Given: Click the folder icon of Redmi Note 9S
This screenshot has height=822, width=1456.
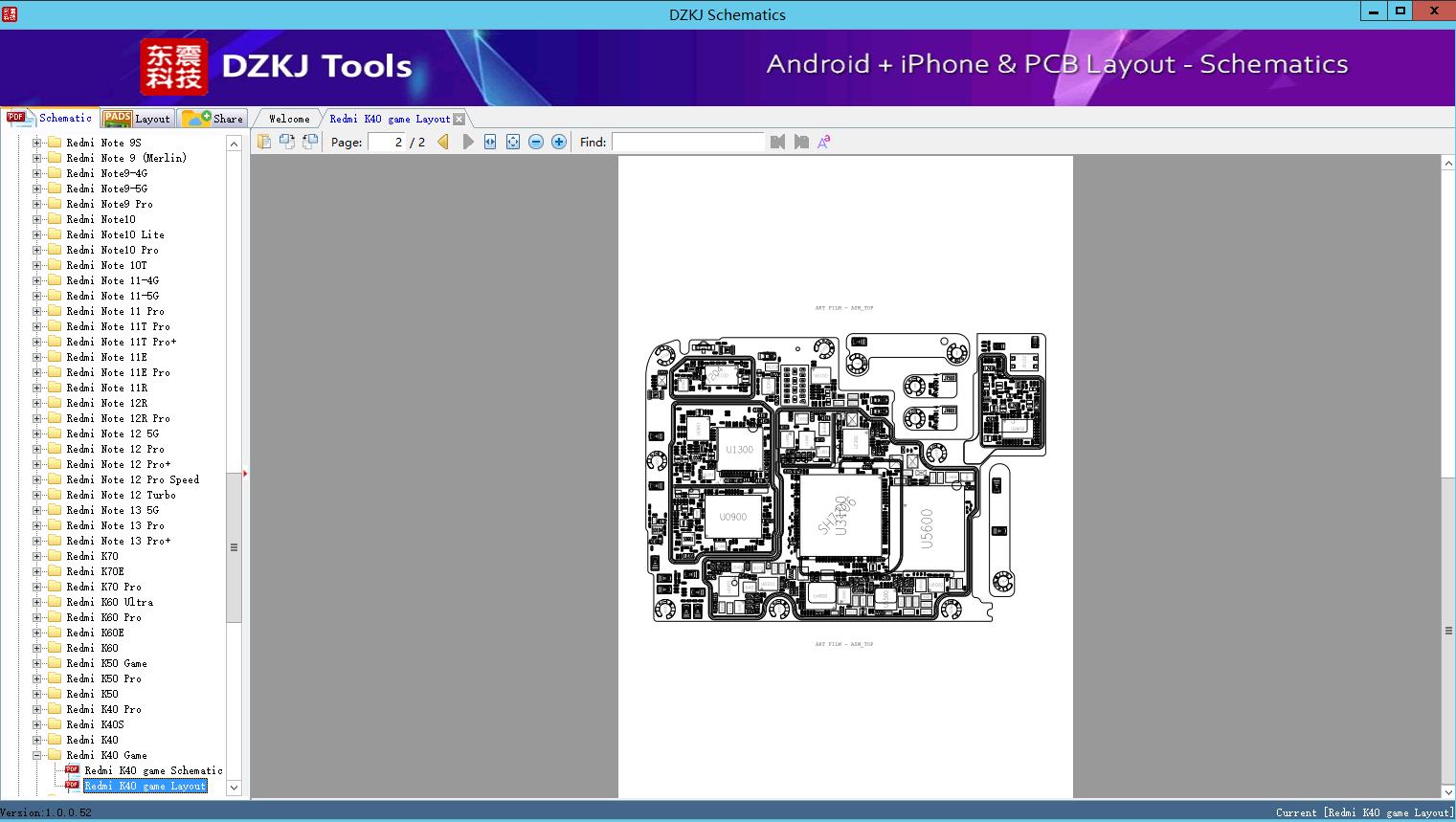Looking at the screenshot, I should (x=55, y=143).
